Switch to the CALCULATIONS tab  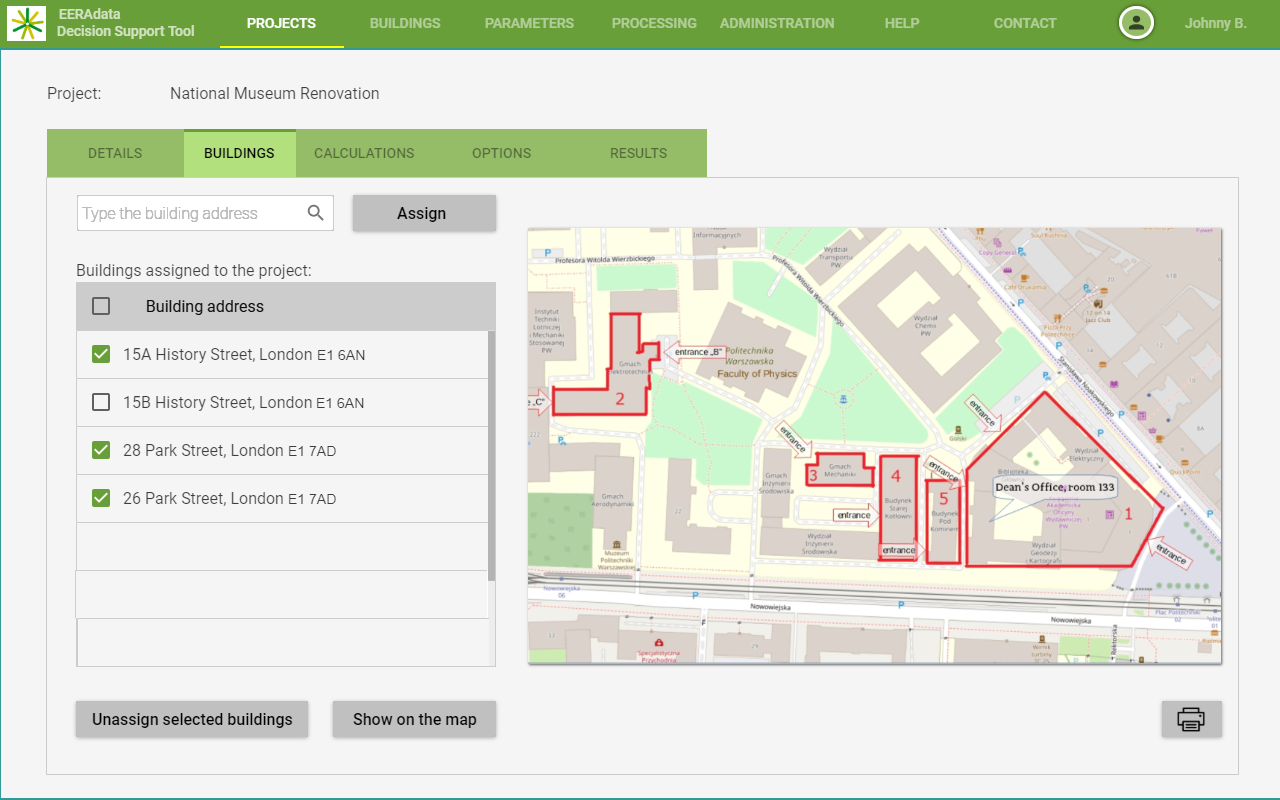point(364,153)
